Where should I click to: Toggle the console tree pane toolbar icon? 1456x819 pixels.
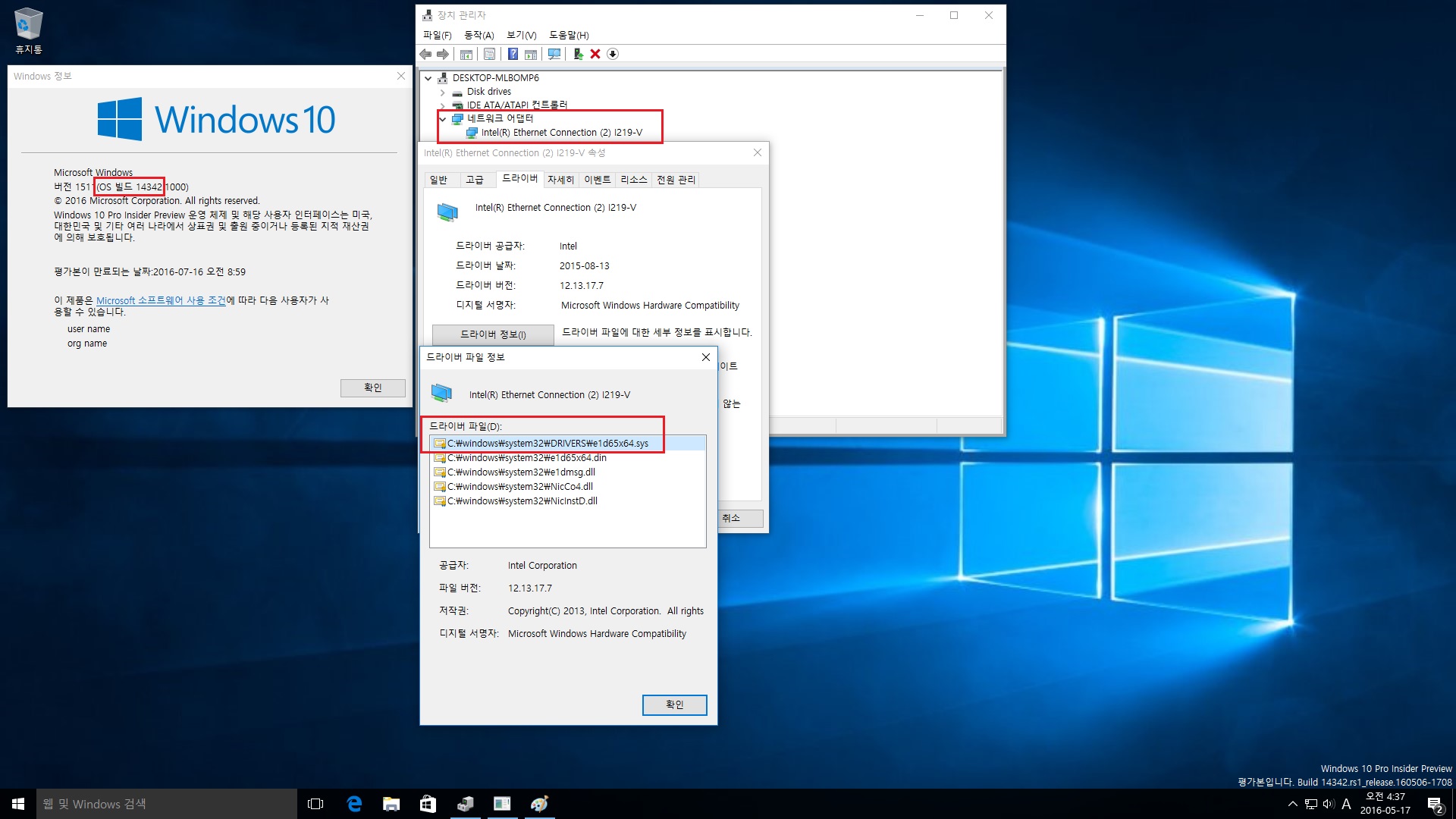click(x=466, y=54)
